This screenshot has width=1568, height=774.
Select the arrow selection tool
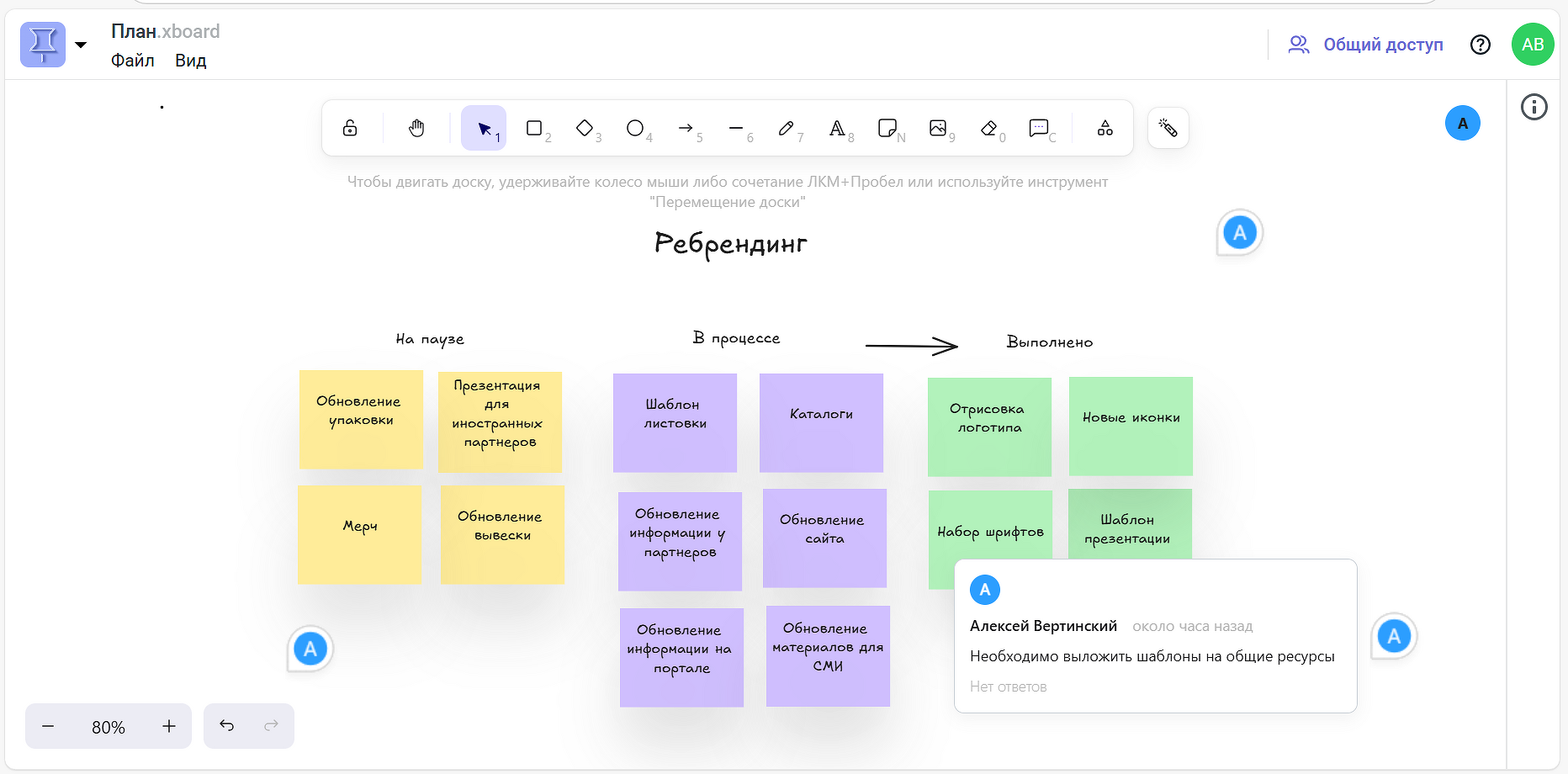pyautogui.click(x=484, y=128)
